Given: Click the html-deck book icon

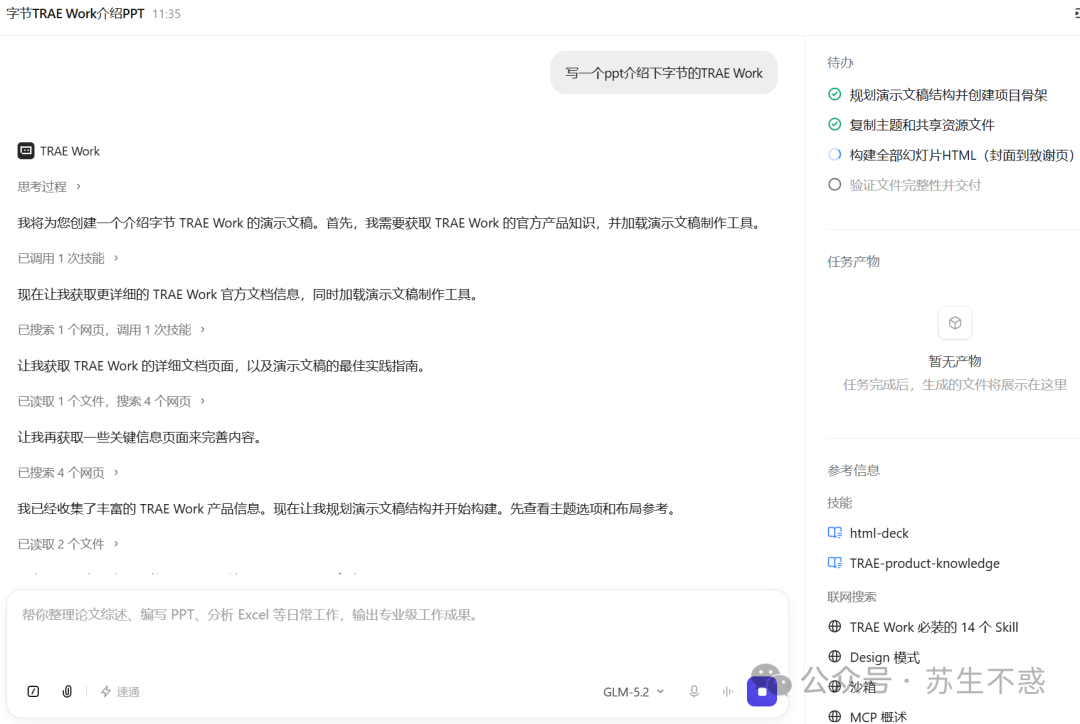Looking at the screenshot, I should 835,532.
